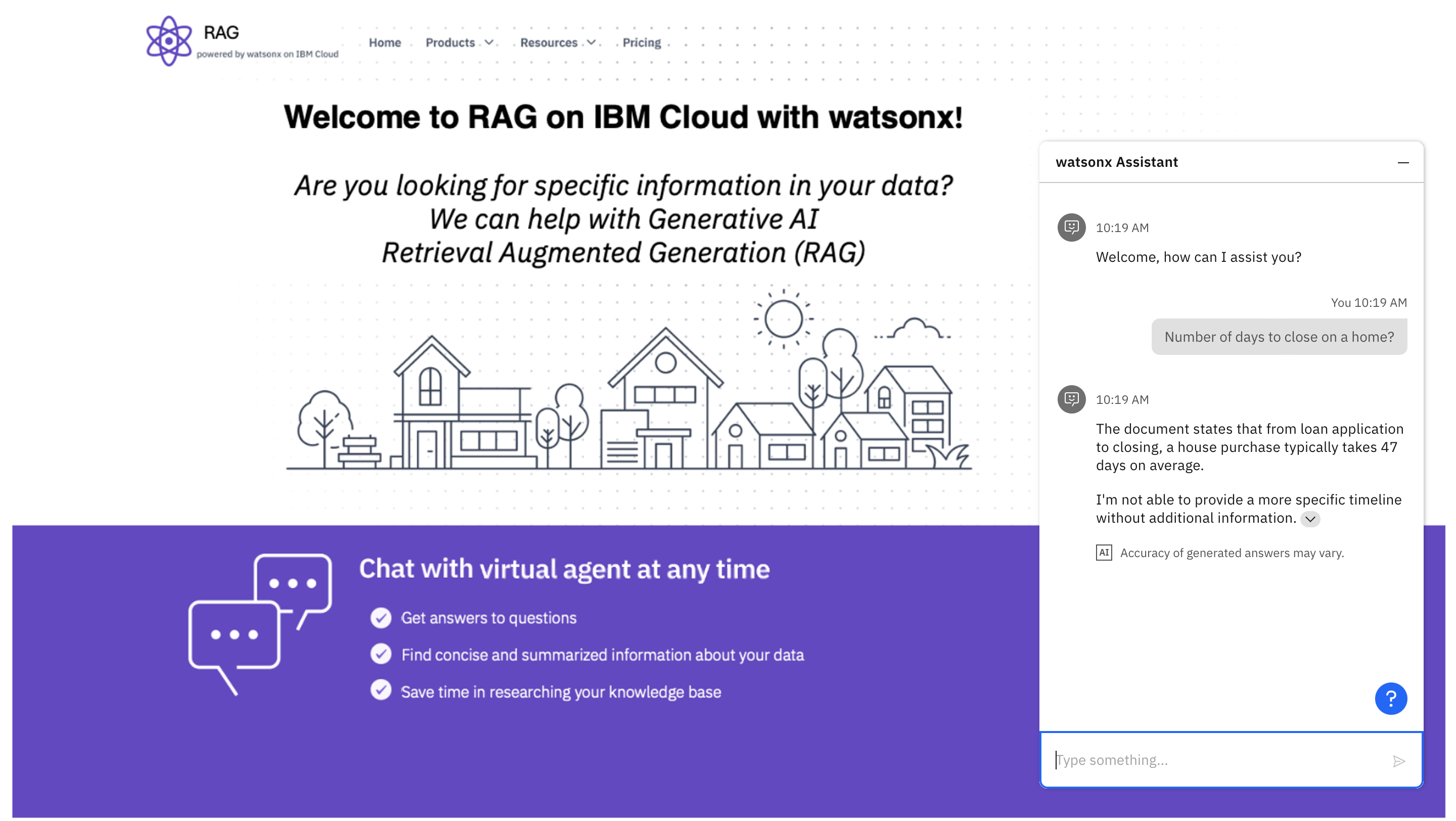Click checkmark beside Get answers to questions
This screenshot has width=1456, height=821.
point(380,618)
